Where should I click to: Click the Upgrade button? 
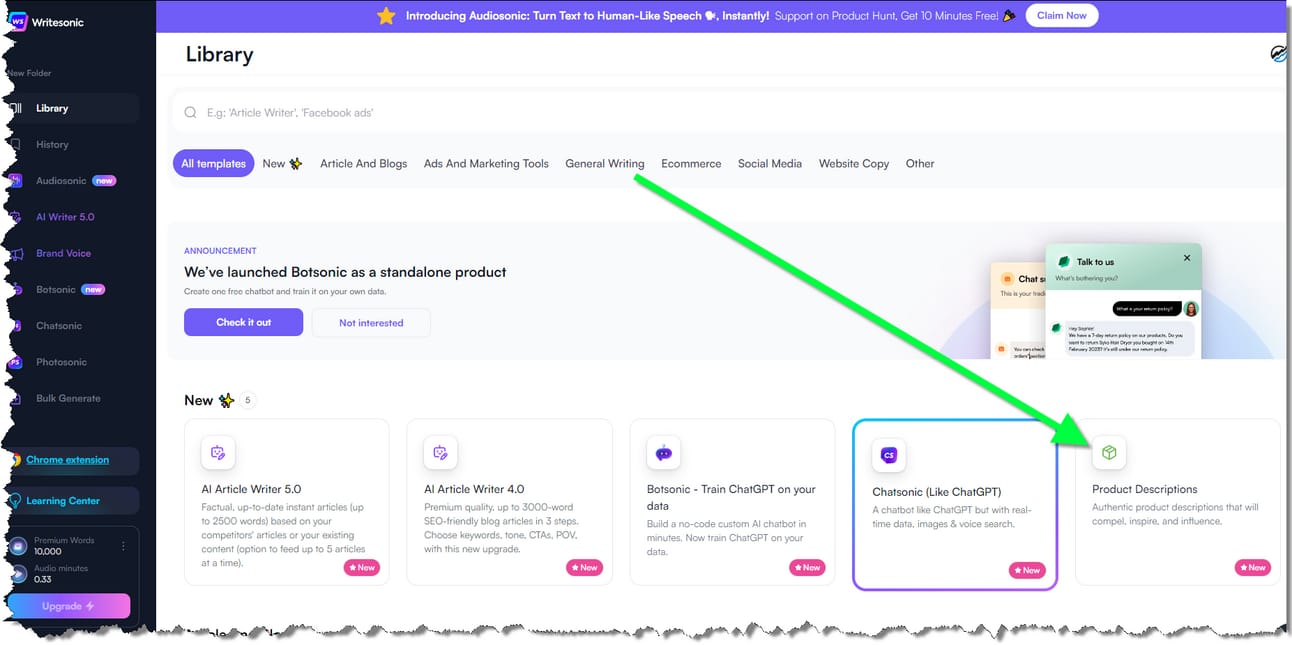click(68, 606)
